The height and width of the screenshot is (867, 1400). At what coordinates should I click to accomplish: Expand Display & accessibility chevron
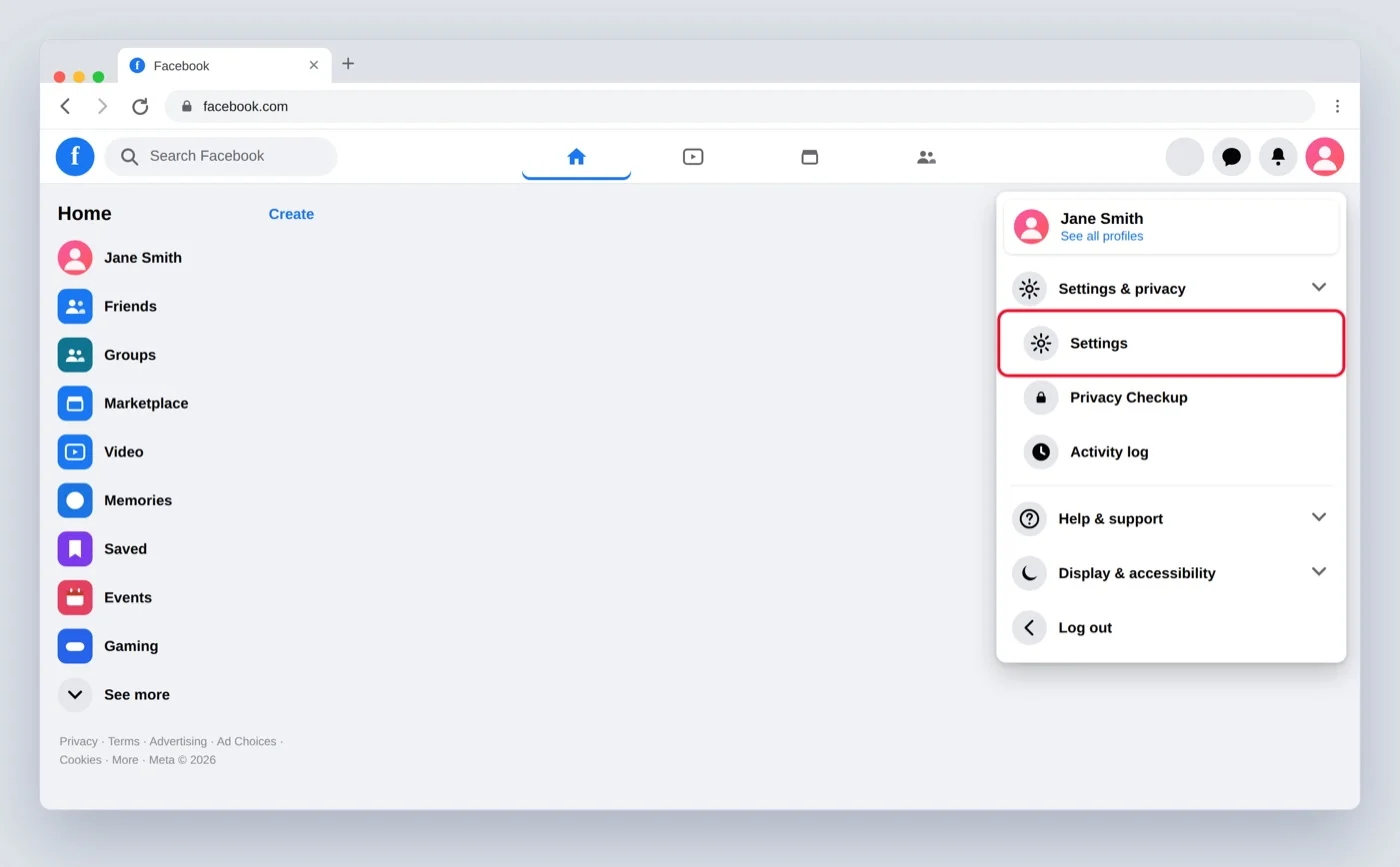tap(1319, 571)
